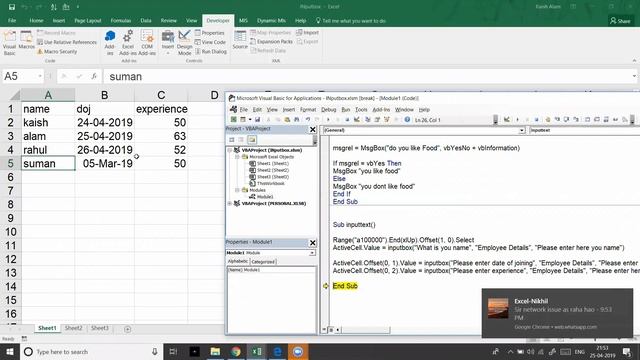The image size is (640, 360).
Task: Click the Windows taskbar search box
Action: [92, 351]
